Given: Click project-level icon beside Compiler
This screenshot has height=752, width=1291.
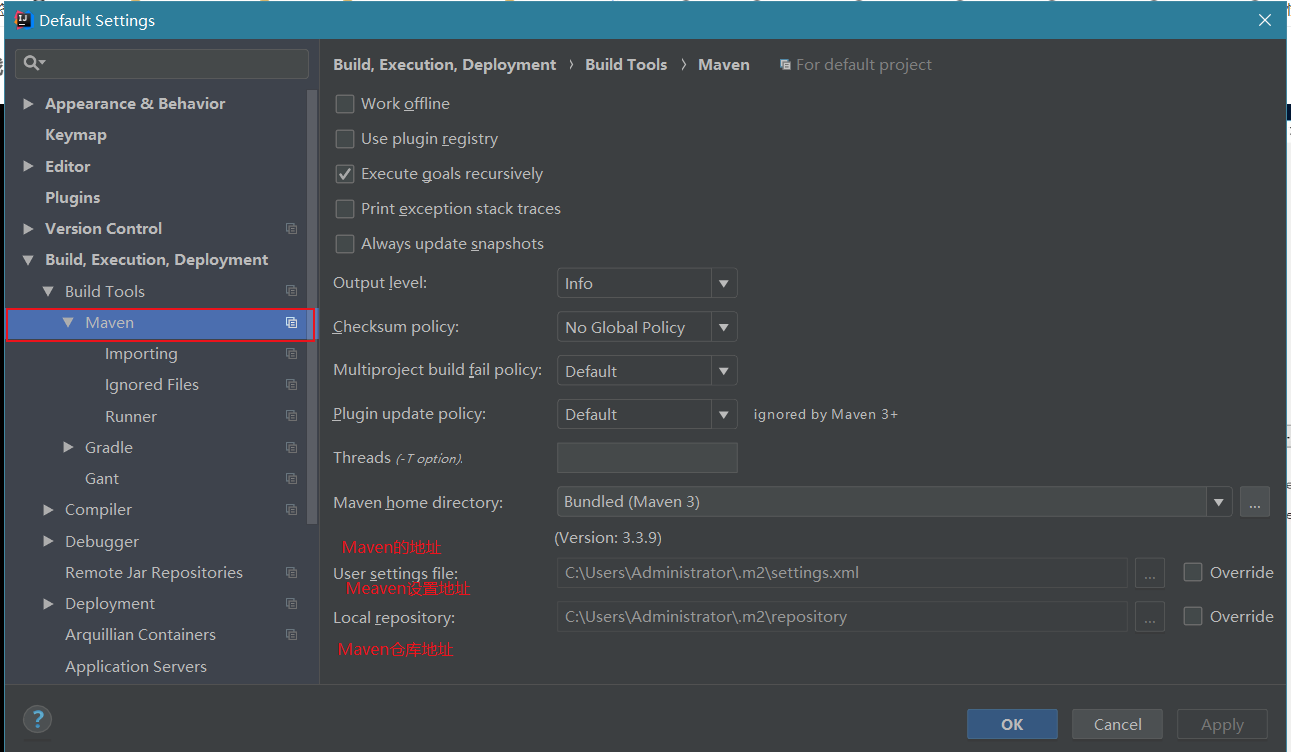Looking at the screenshot, I should tap(291, 510).
